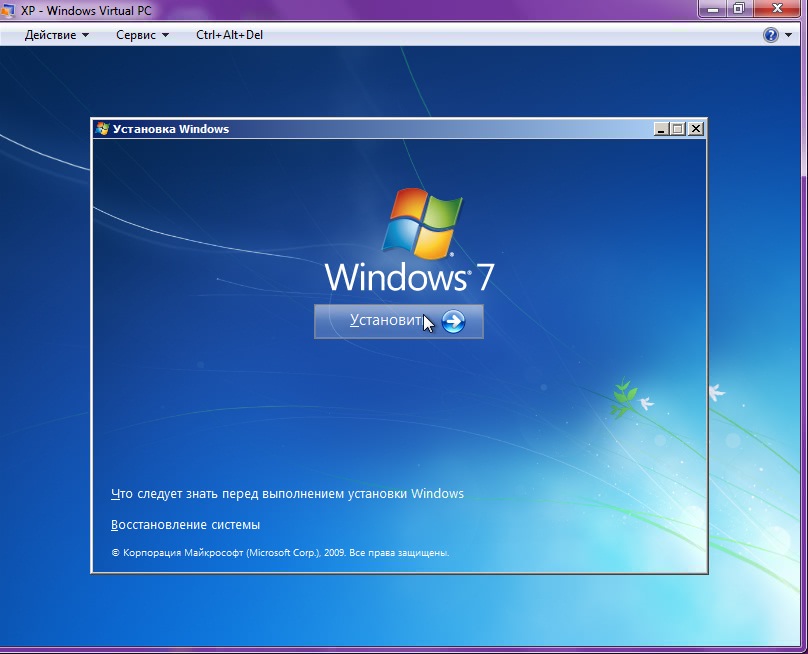The image size is (808, 654).
Task: Click the Установить install button
Action: coord(398,321)
